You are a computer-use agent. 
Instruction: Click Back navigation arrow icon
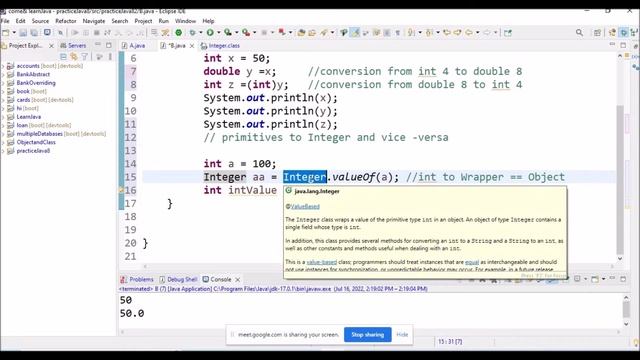(469, 33)
